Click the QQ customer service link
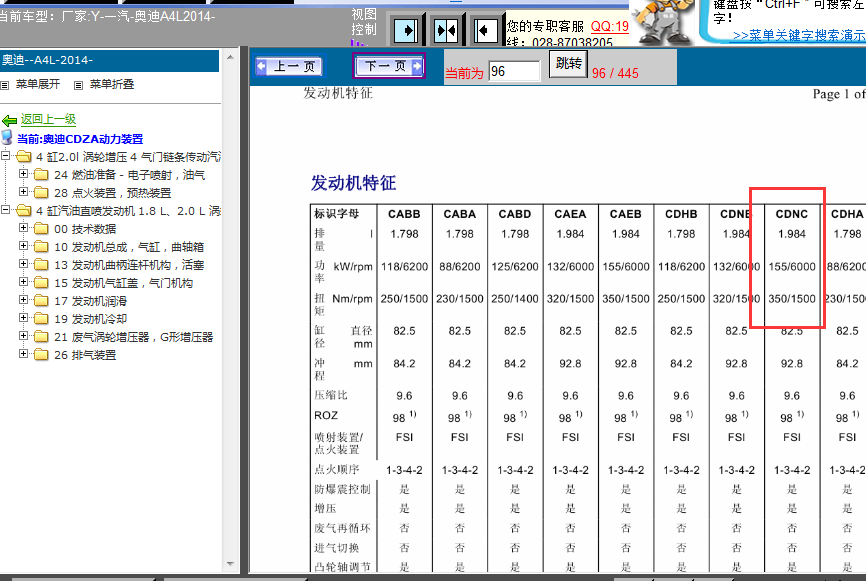Image resolution: width=866 pixels, height=581 pixels. coord(610,27)
